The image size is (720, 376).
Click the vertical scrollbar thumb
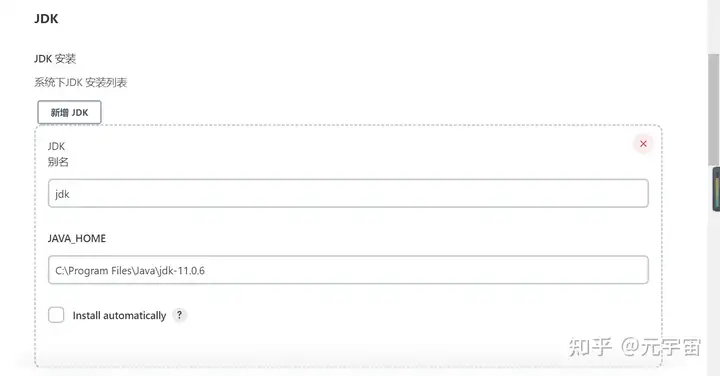click(x=713, y=110)
